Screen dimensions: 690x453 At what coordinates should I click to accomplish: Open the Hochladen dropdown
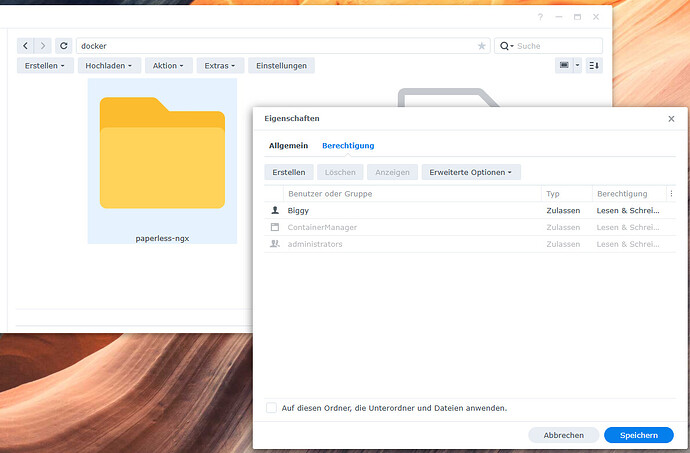pyautogui.click(x=109, y=65)
